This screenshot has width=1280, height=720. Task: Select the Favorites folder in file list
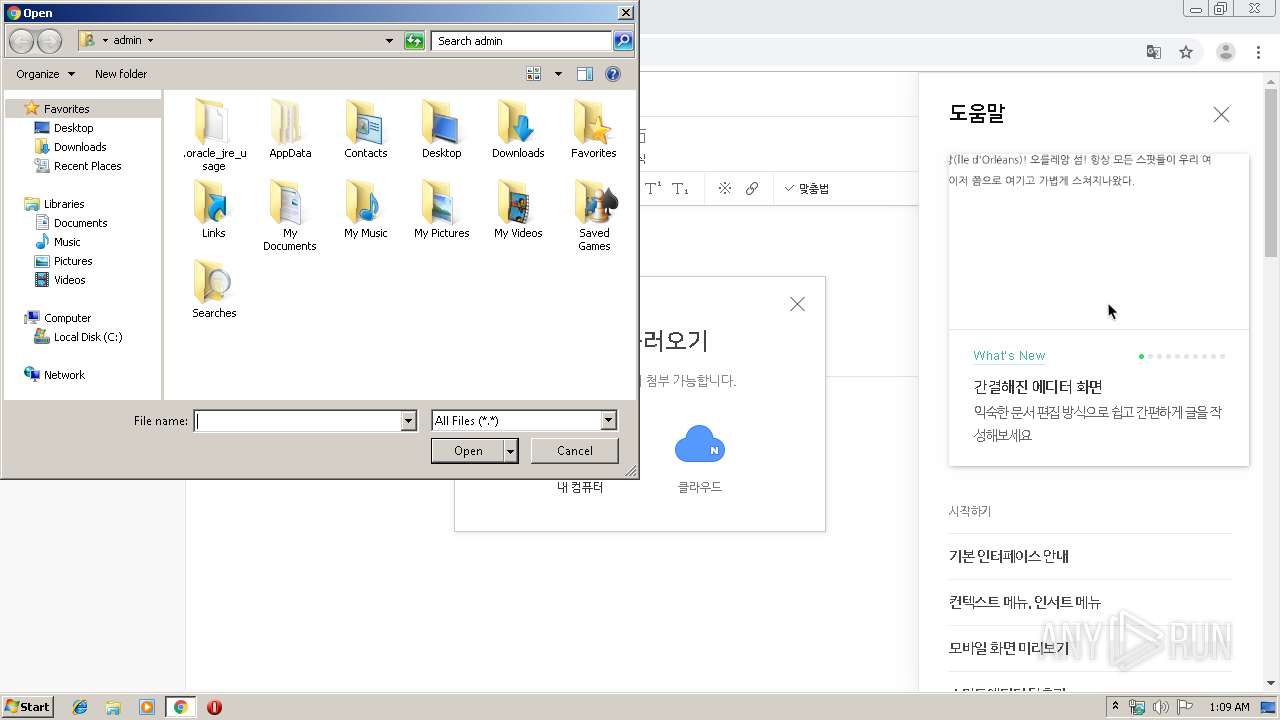594,130
